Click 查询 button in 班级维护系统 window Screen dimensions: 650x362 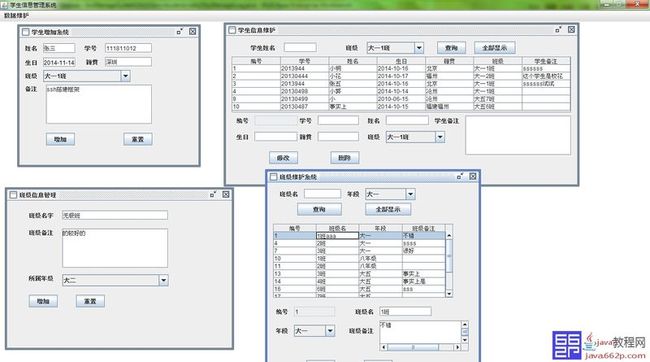319,209
